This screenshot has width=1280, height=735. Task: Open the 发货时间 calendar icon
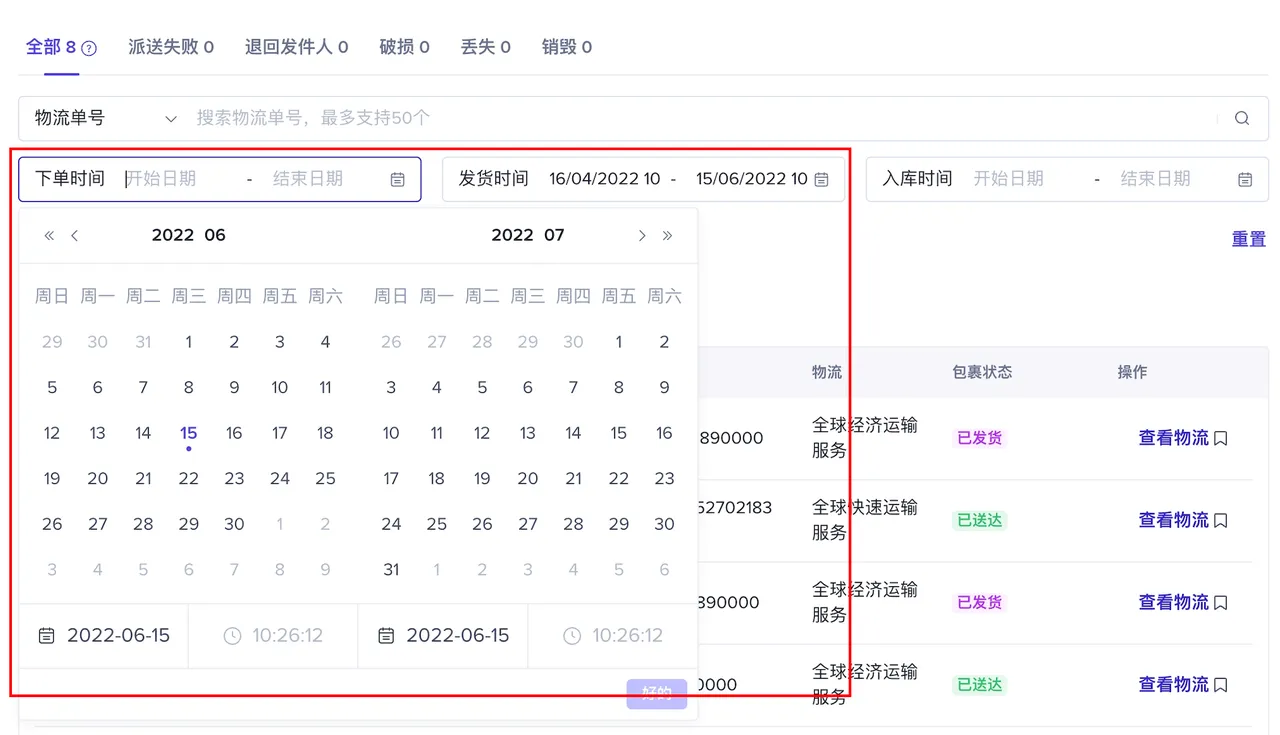[821, 179]
